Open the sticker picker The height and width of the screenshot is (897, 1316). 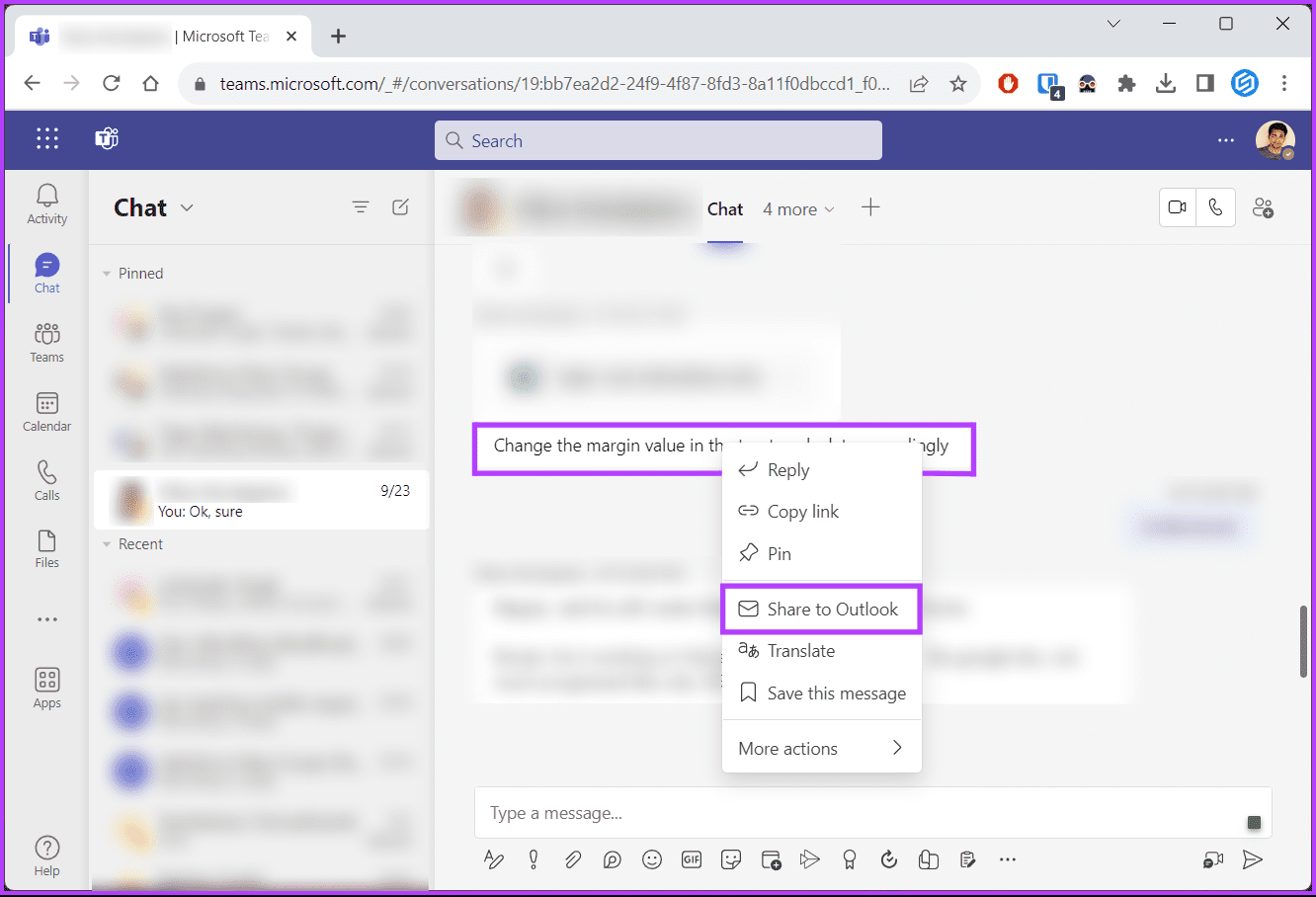coord(731,859)
